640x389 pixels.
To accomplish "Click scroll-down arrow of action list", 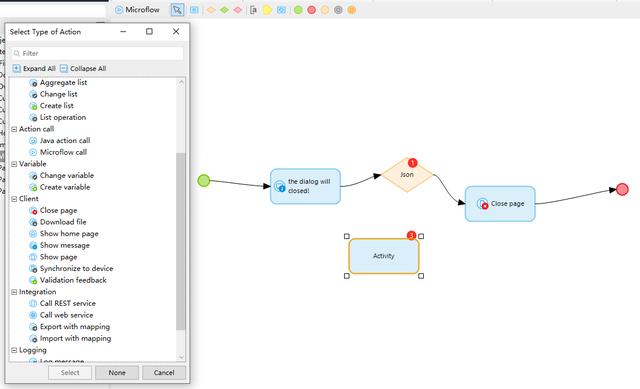I will (181, 357).
